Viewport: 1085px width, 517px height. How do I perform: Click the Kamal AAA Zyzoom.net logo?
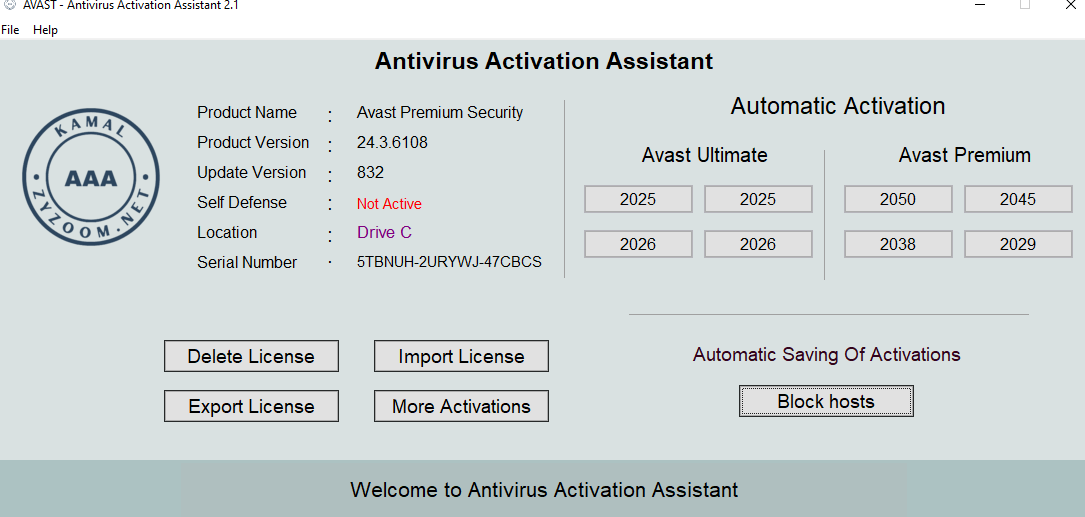tap(91, 177)
